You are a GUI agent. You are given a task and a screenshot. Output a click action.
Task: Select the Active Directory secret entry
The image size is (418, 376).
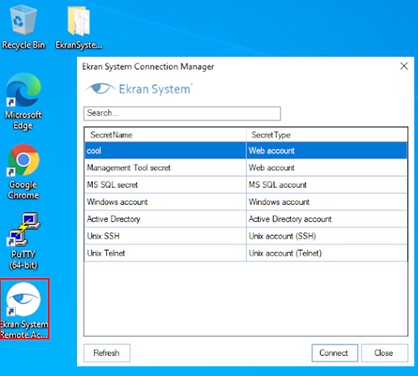pos(246,219)
